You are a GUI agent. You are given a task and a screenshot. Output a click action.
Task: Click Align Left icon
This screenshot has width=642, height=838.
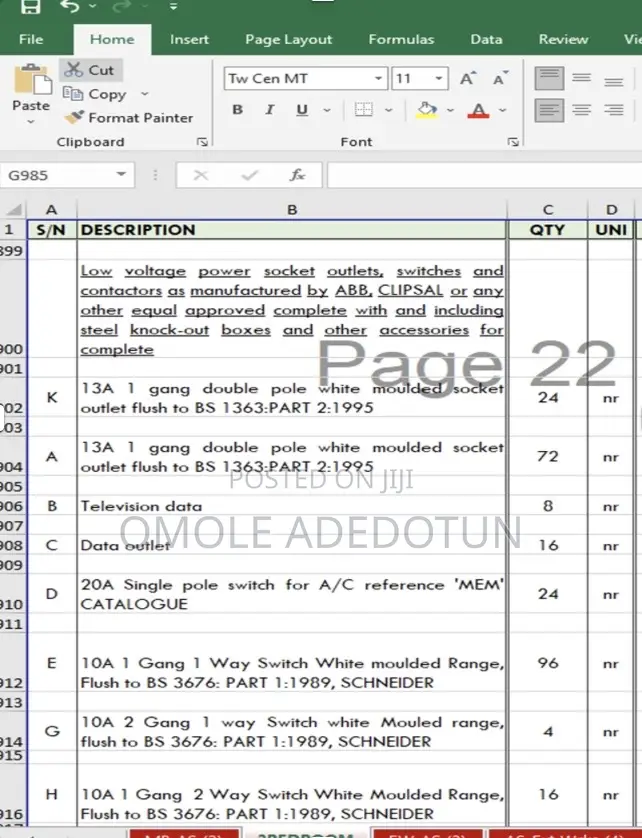pos(549,110)
